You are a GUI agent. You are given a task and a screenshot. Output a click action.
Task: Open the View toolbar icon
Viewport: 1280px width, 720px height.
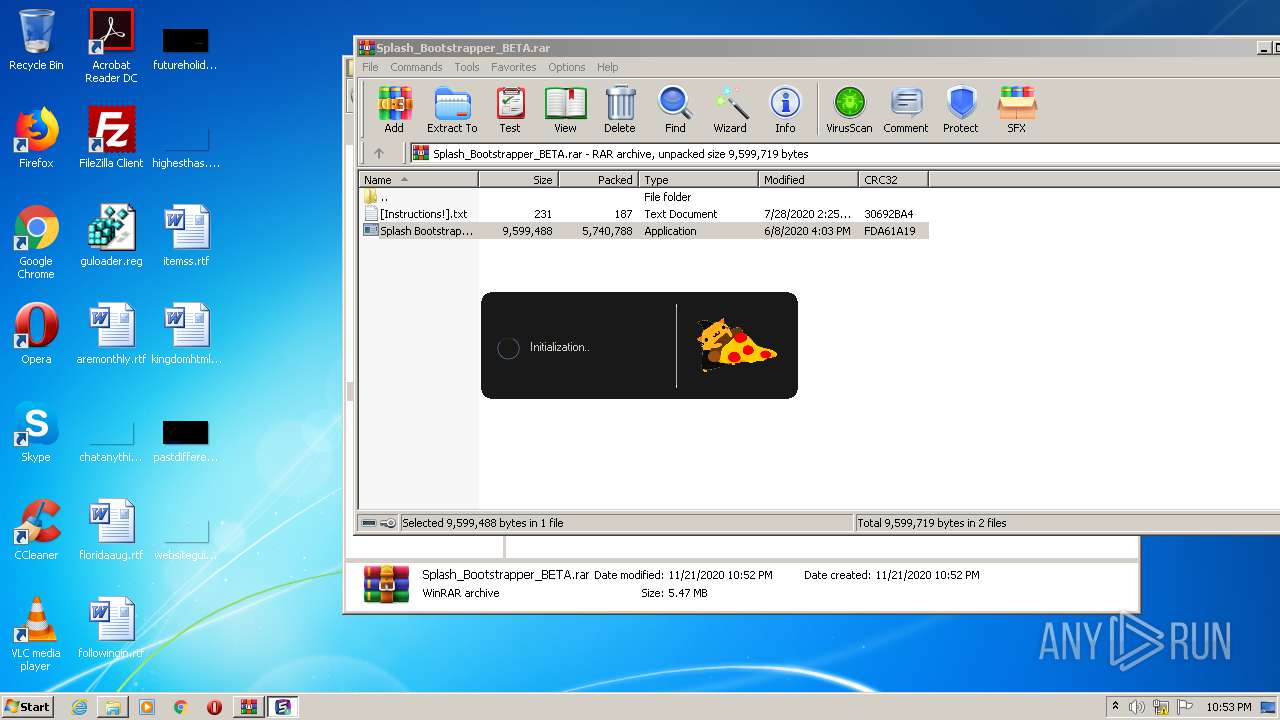pyautogui.click(x=565, y=110)
